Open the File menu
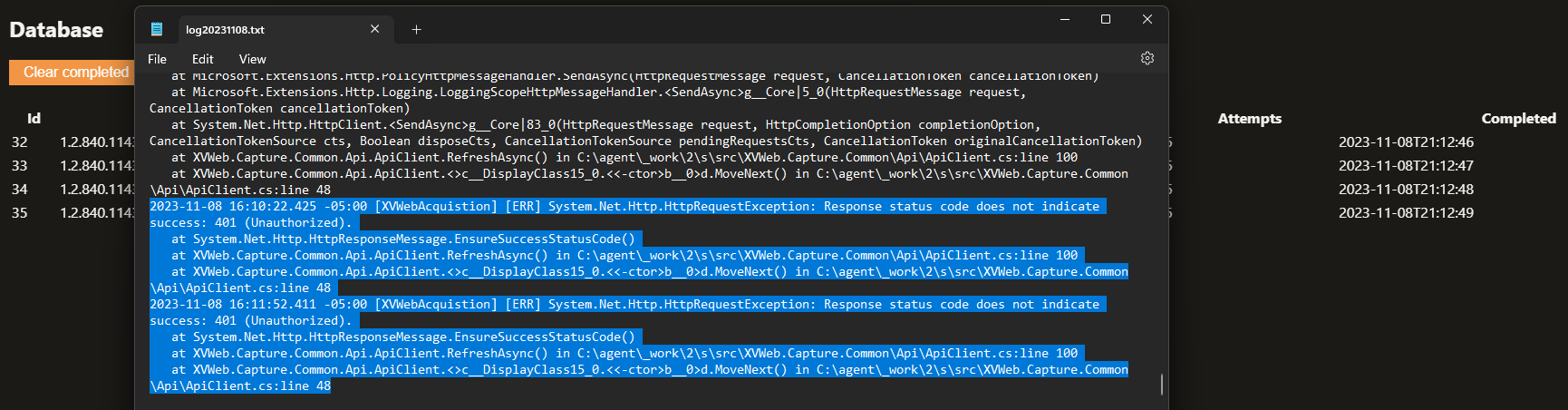Image resolution: width=1568 pixels, height=410 pixels. 157,59
